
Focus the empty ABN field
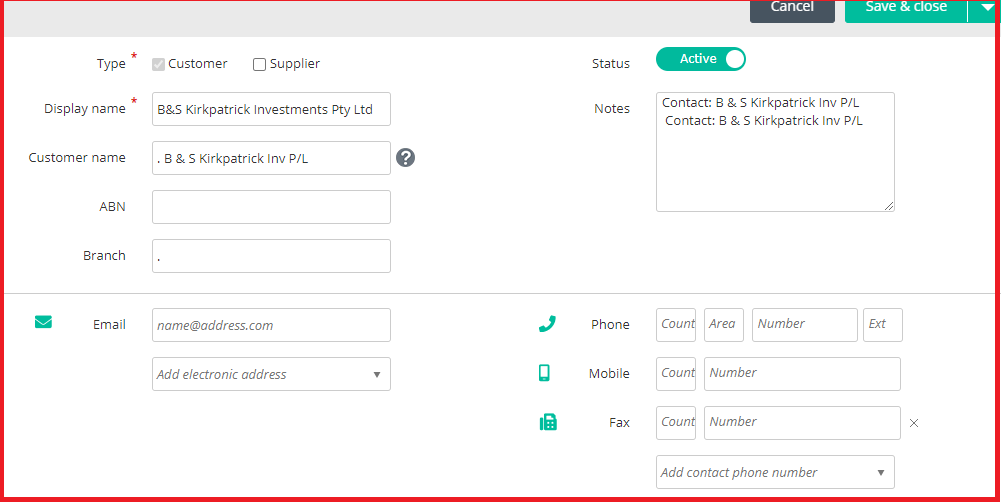(271, 207)
